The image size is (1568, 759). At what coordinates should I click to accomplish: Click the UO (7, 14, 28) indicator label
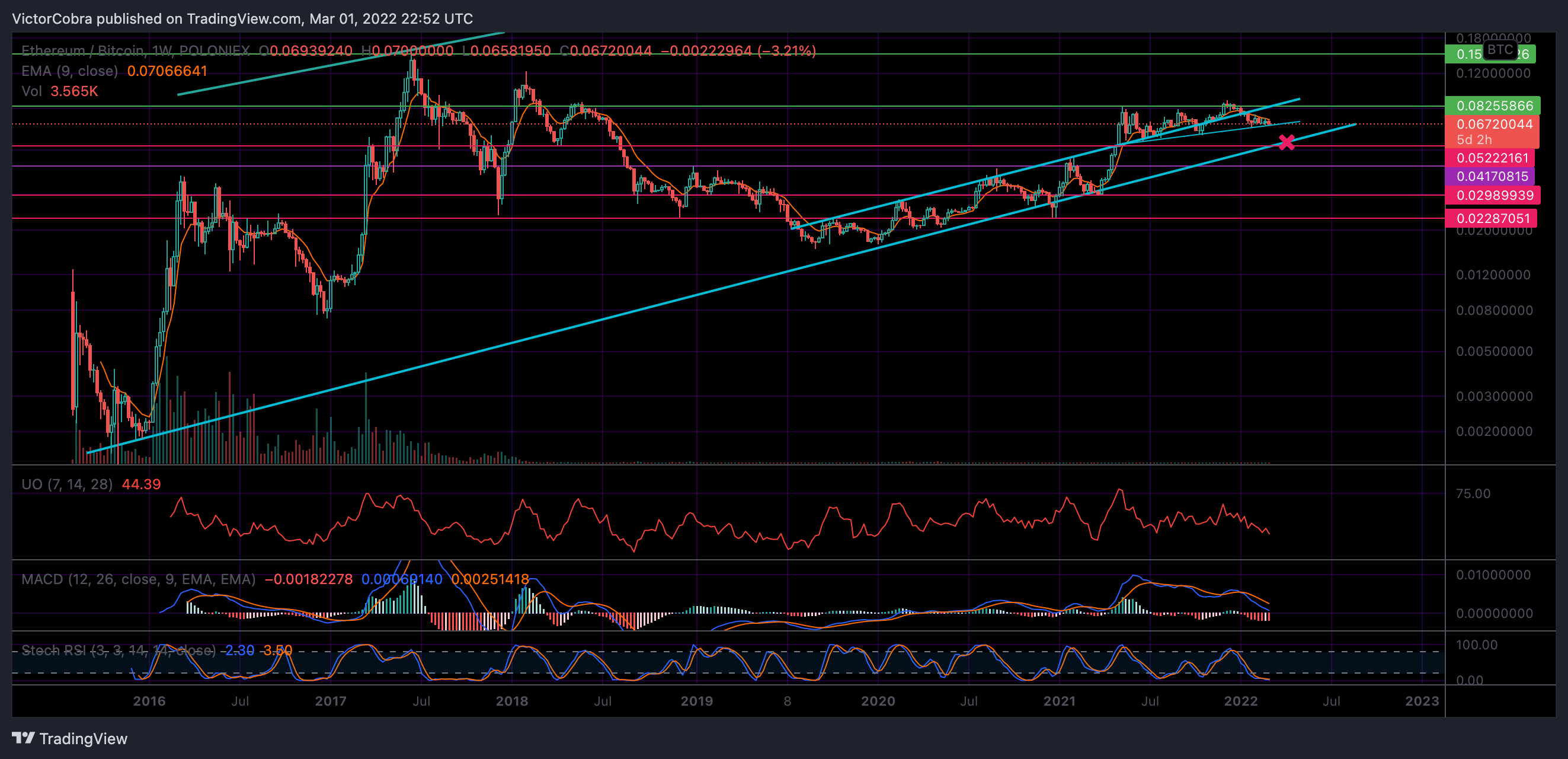coord(67,484)
